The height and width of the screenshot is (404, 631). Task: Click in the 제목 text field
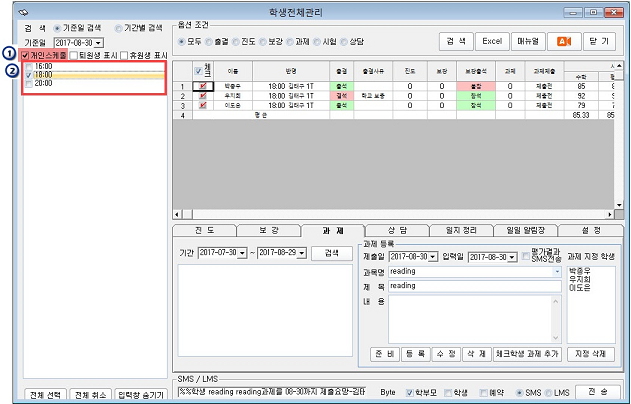[x=474, y=285]
